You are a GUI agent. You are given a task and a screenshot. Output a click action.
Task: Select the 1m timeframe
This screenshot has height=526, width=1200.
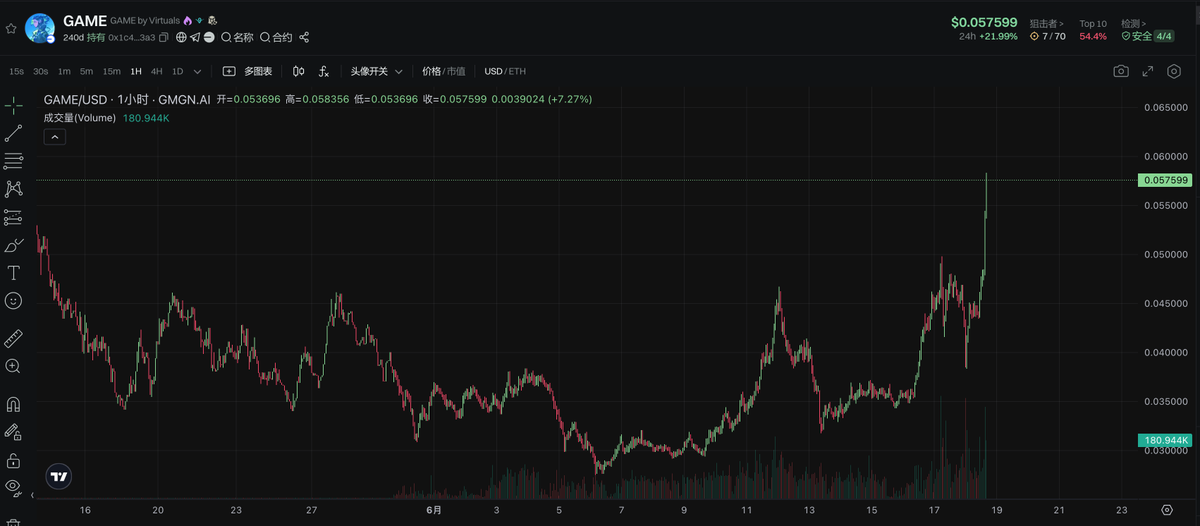pyautogui.click(x=64, y=71)
